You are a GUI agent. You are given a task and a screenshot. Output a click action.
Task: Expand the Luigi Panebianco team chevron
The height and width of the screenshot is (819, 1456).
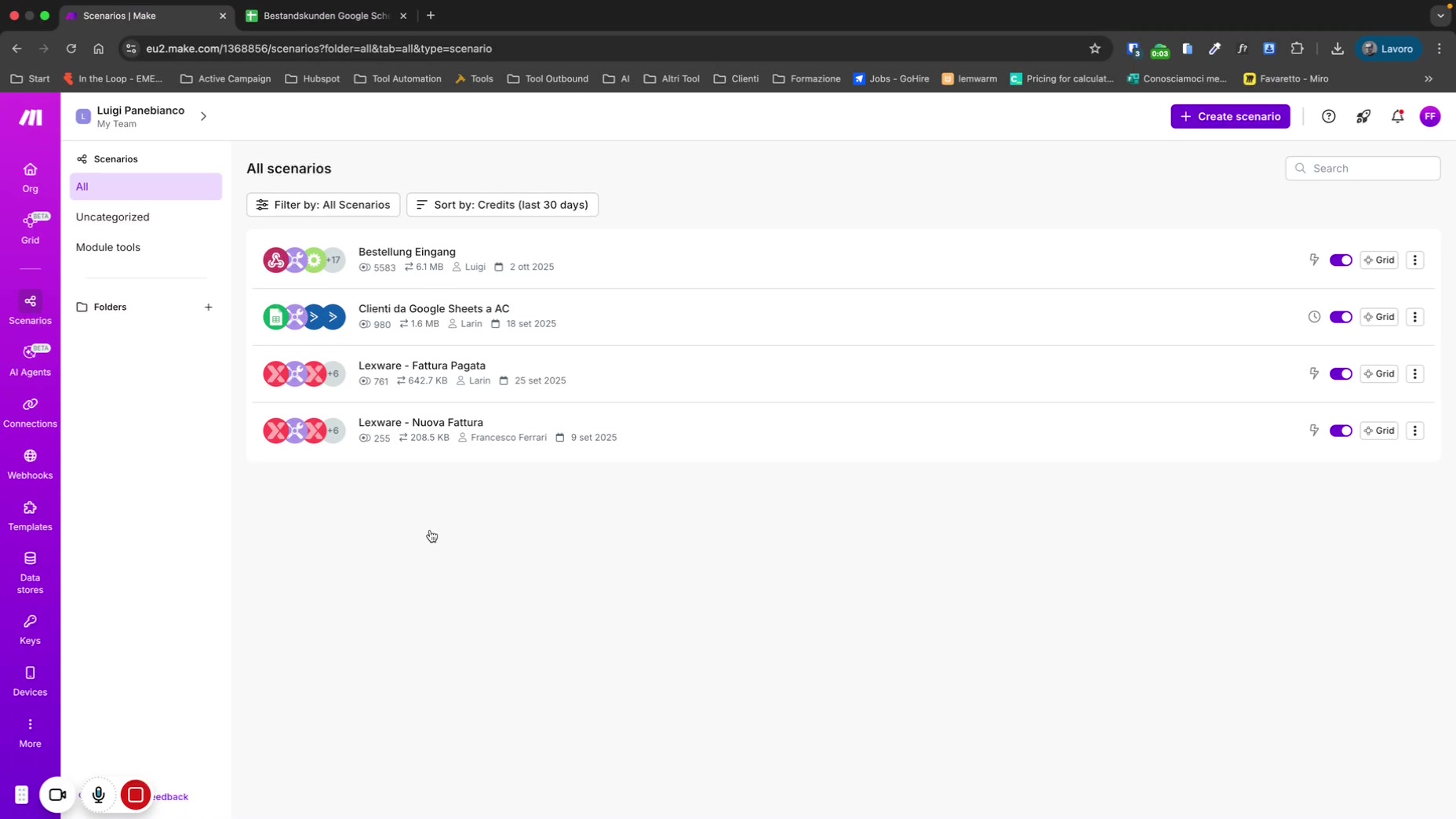[203, 117]
